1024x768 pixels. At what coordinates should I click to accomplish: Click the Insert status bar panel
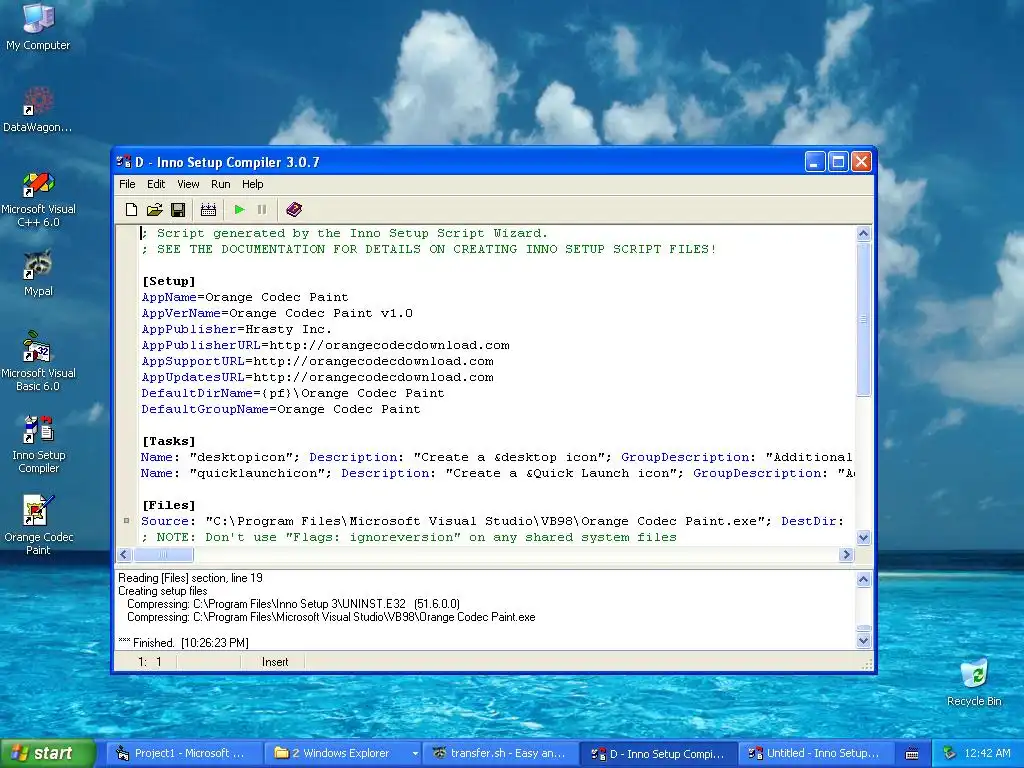point(274,662)
